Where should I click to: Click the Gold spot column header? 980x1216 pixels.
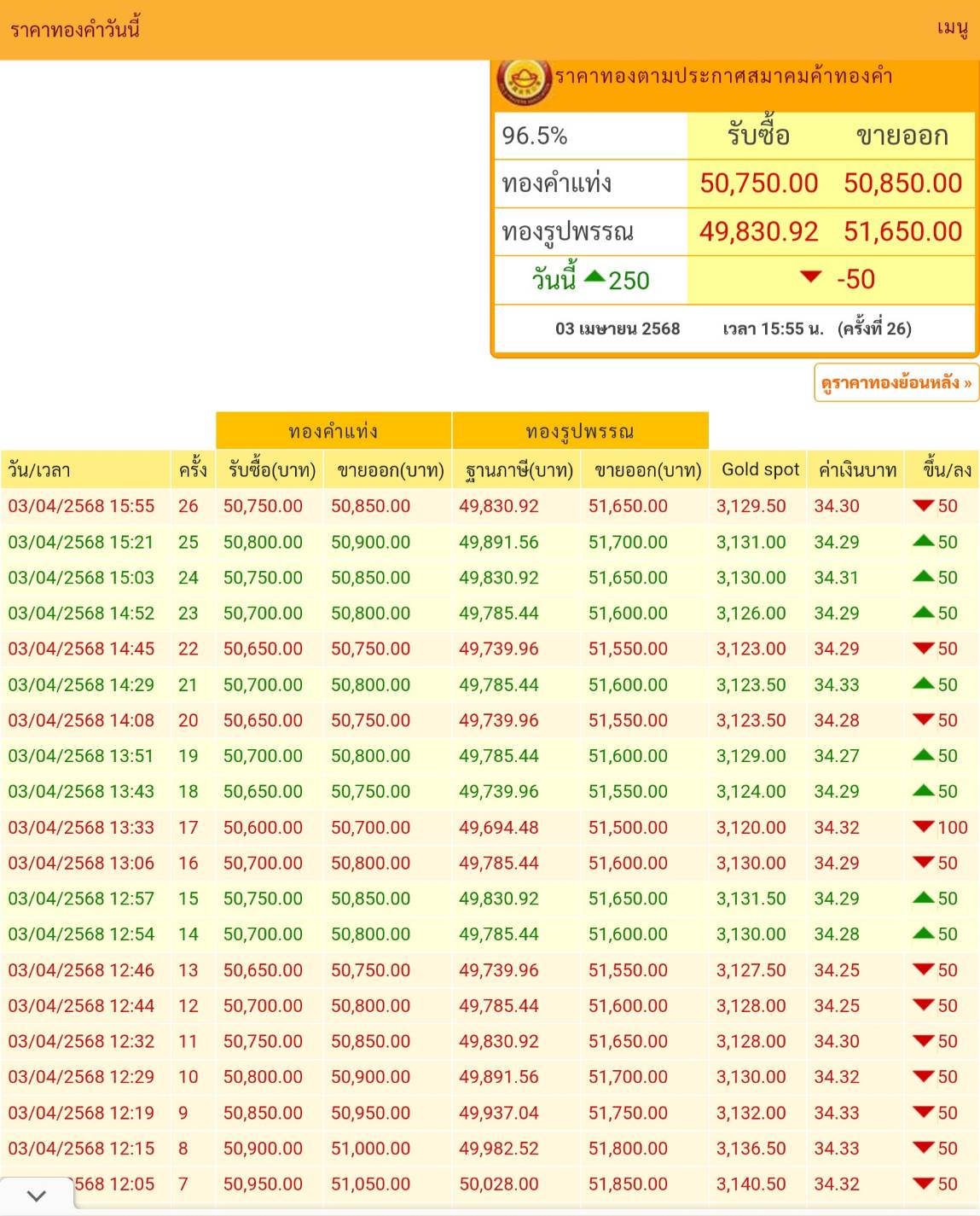pos(760,469)
